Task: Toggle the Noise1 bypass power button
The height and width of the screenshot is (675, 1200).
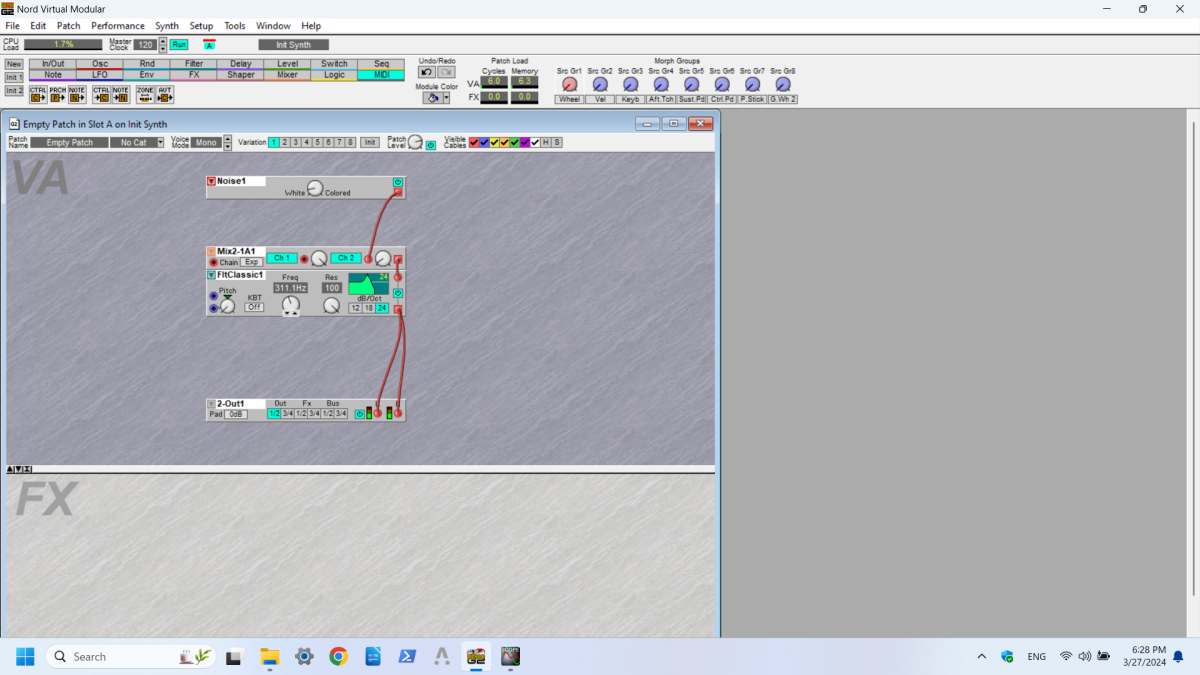Action: click(x=398, y=182)
